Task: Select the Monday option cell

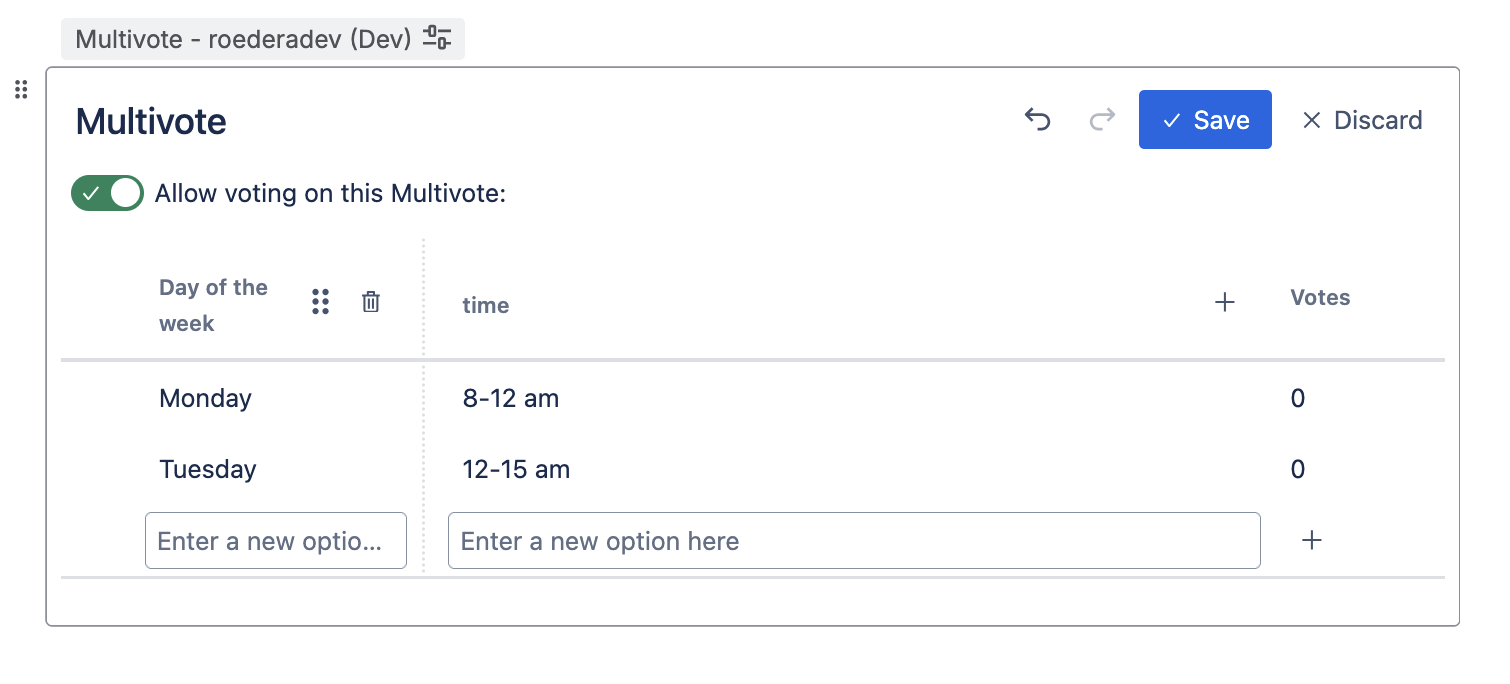Action: [x=205, y=398]
